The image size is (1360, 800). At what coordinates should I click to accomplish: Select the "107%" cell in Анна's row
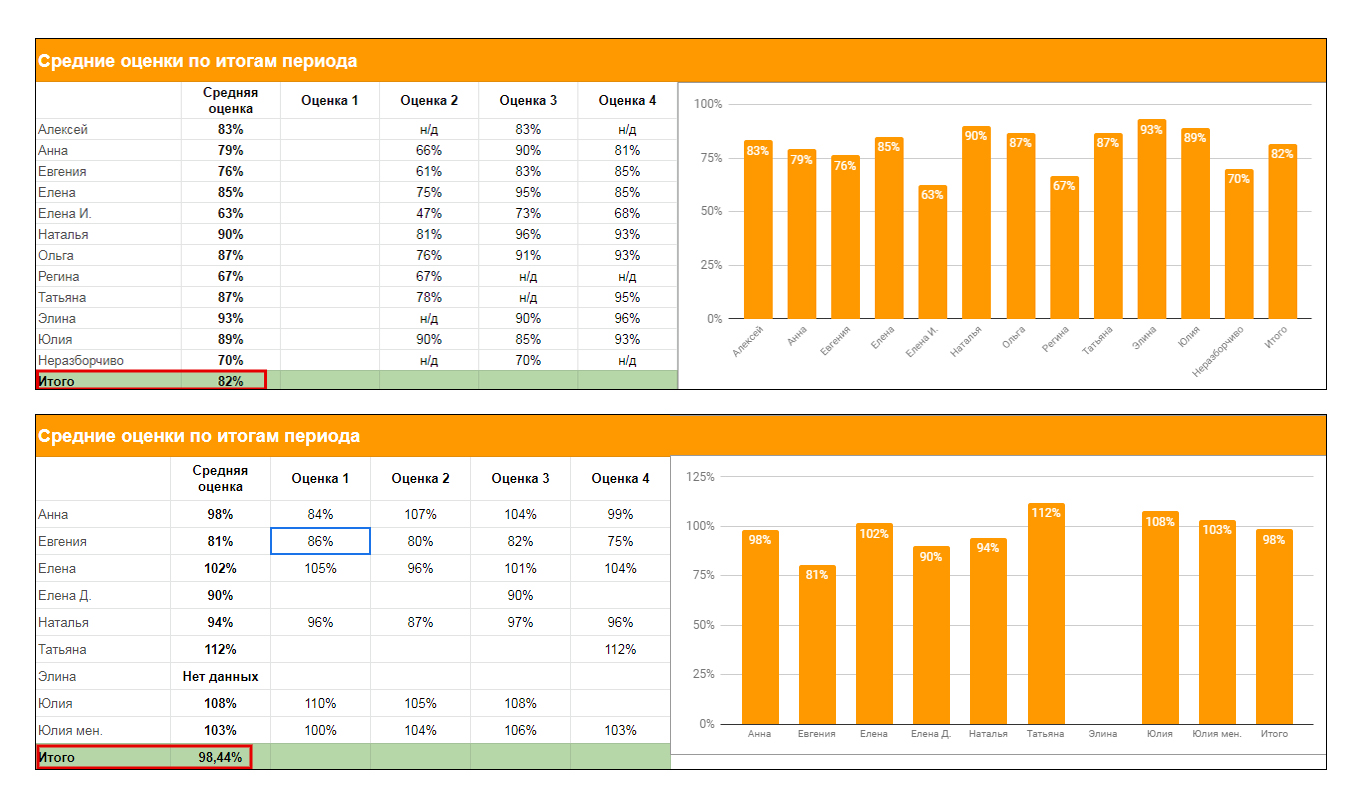pyautogui.click(x=420, y=514)
